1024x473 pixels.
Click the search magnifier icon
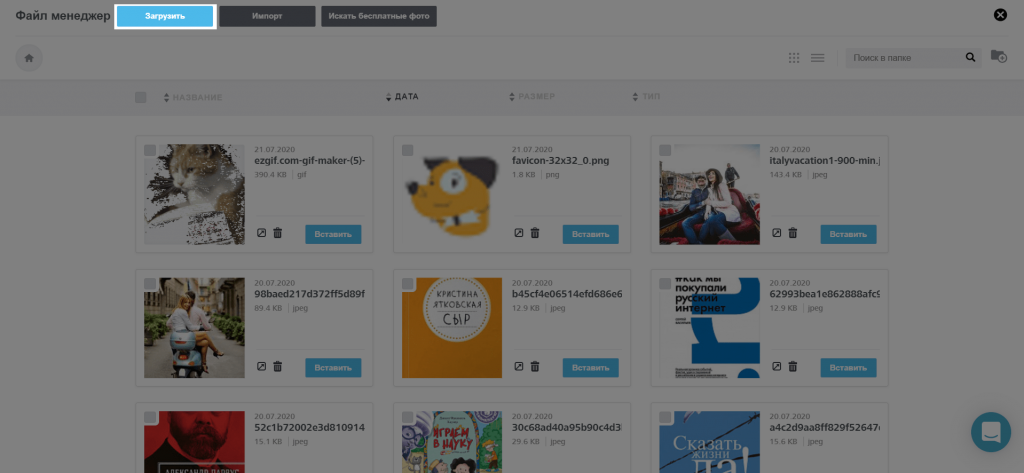point(970,57)
